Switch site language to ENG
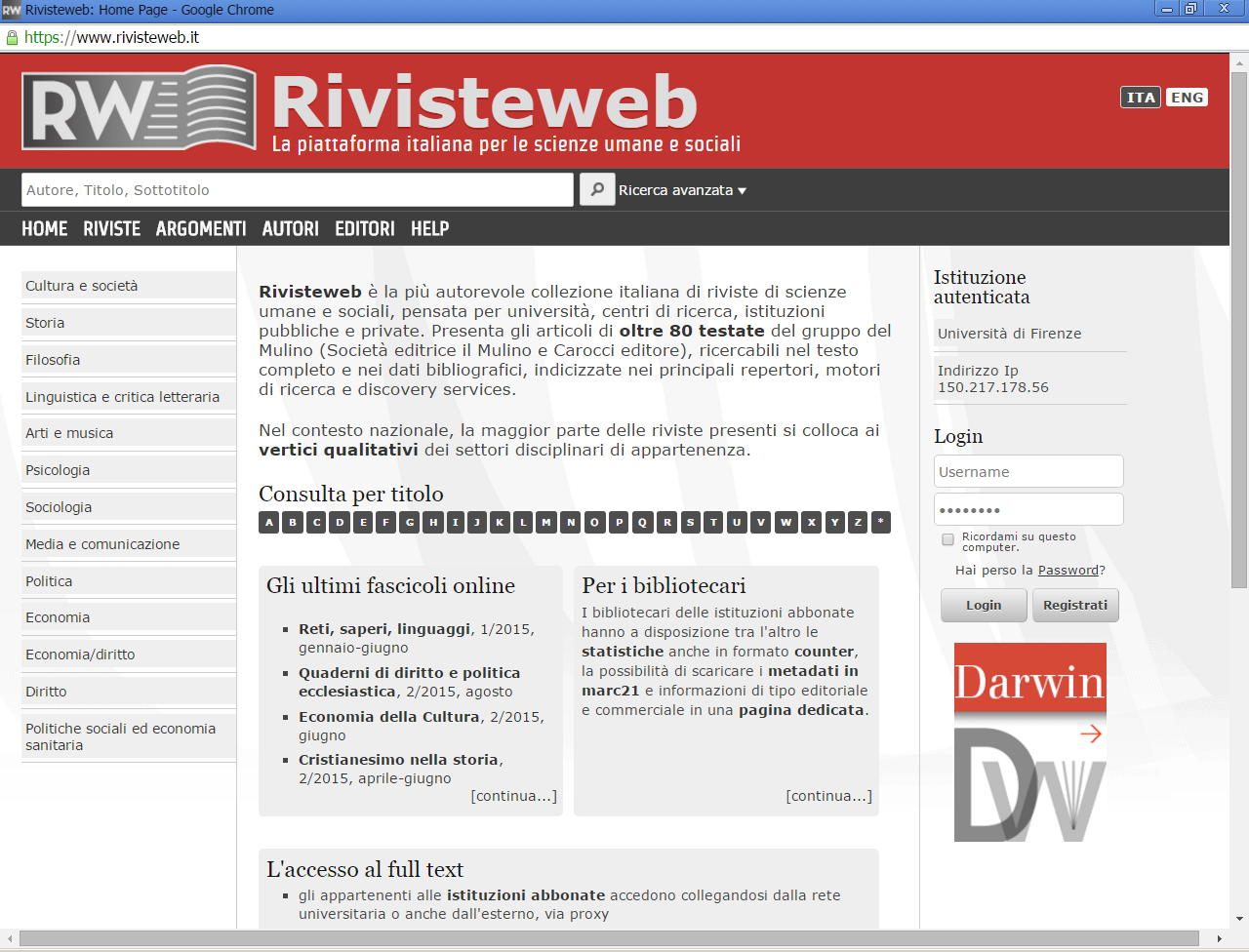1249x952 pixels. [1187, 98]
